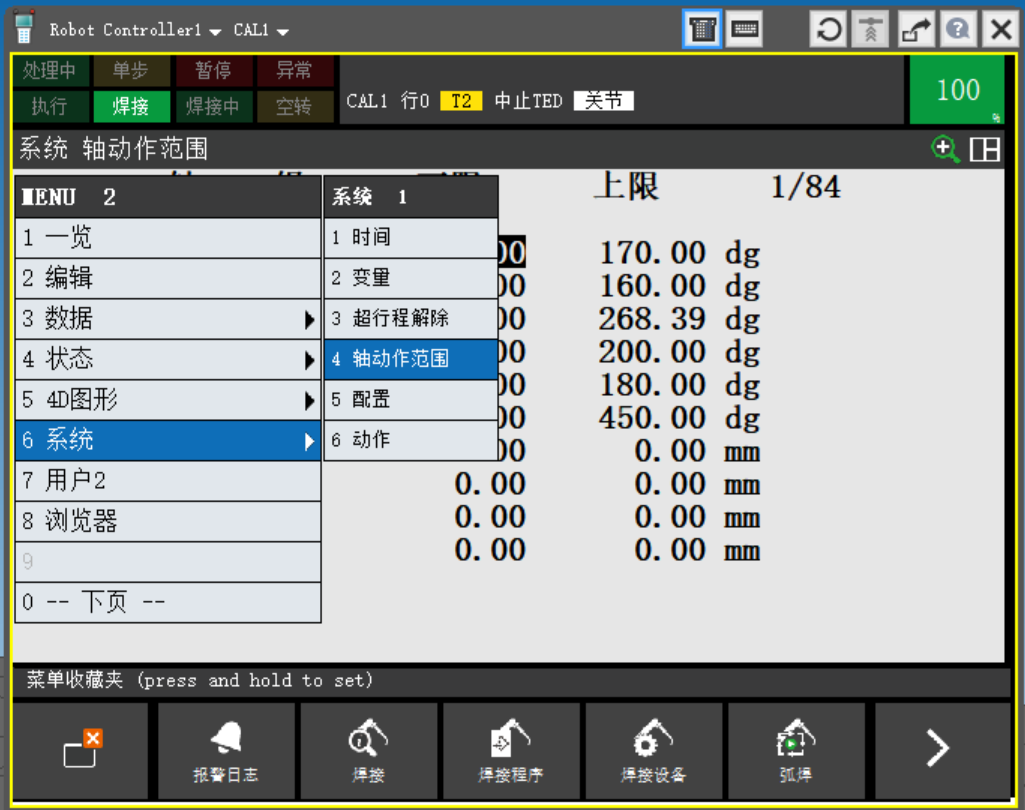This screenshot has width=1025, height=810.
Task: Select menu item 1 一览
Action: click(168, 238)
